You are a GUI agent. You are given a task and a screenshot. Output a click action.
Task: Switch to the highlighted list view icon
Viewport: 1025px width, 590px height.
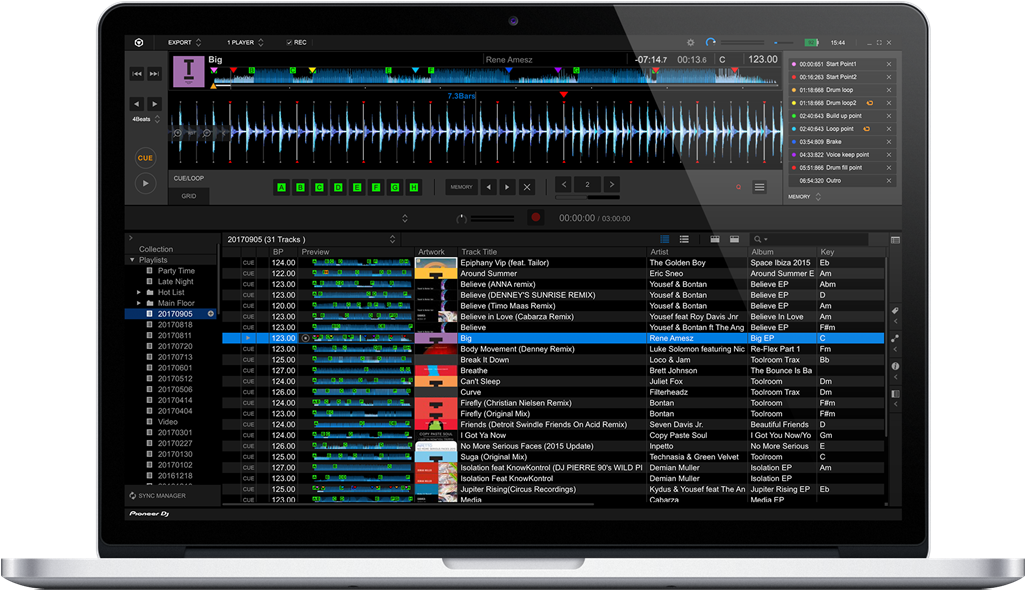(x=665, y=239)
